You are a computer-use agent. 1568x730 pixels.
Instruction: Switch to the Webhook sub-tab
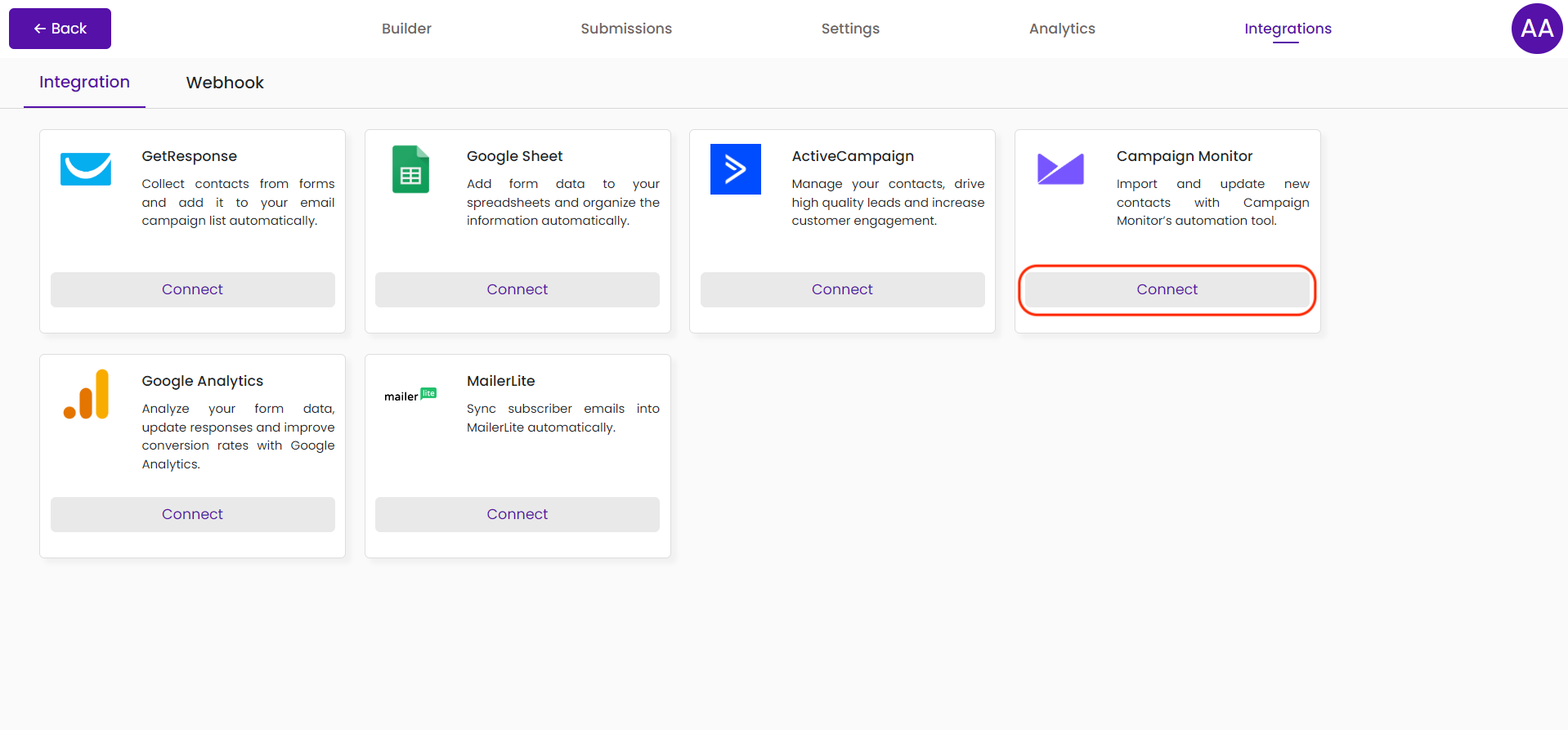[225, 83]
